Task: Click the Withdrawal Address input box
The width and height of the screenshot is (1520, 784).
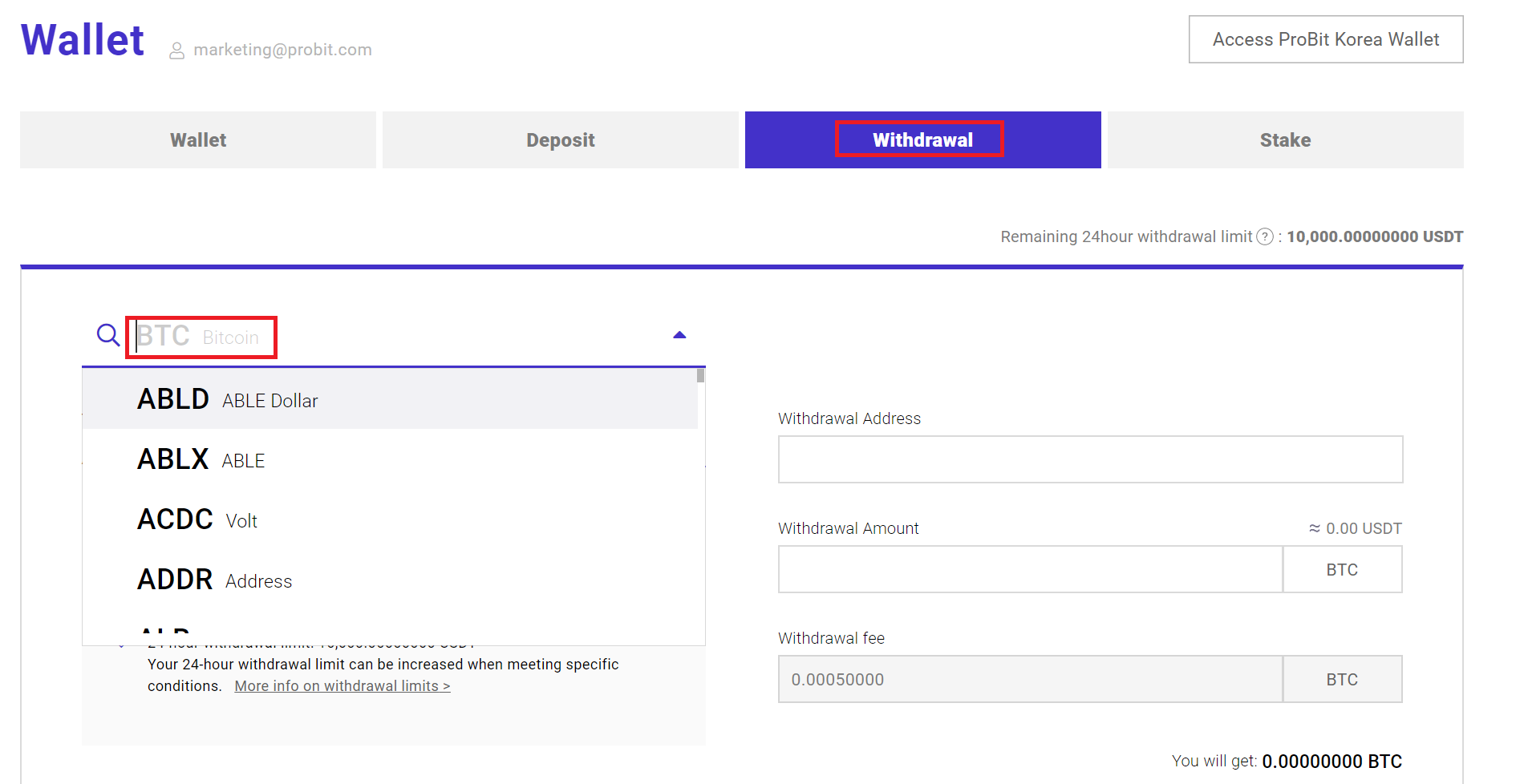Action: coord(1090,459)
